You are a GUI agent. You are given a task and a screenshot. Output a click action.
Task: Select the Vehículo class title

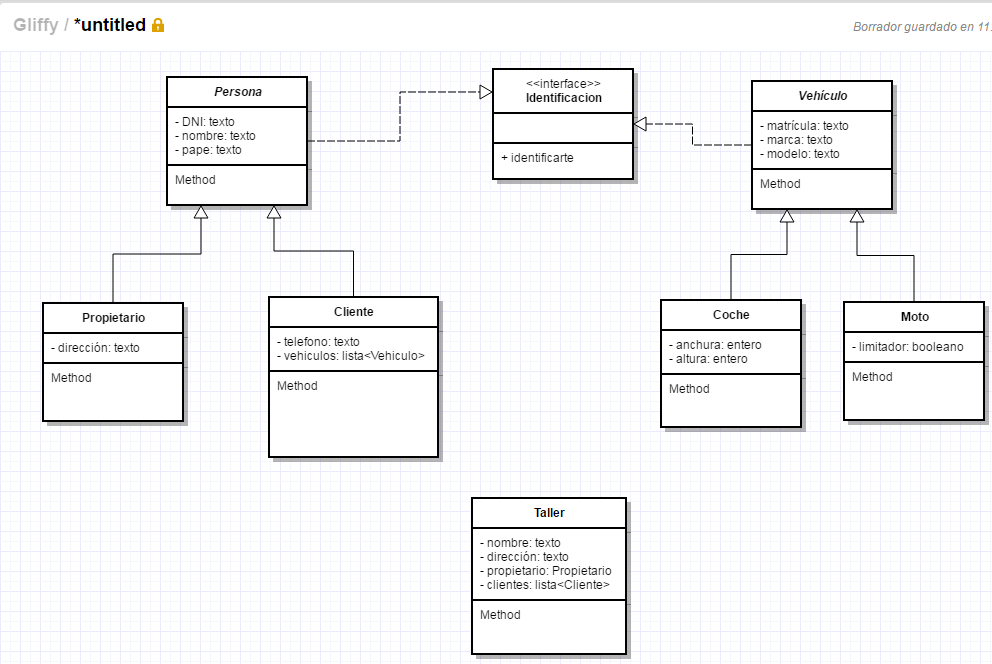(x=822, y=95)
